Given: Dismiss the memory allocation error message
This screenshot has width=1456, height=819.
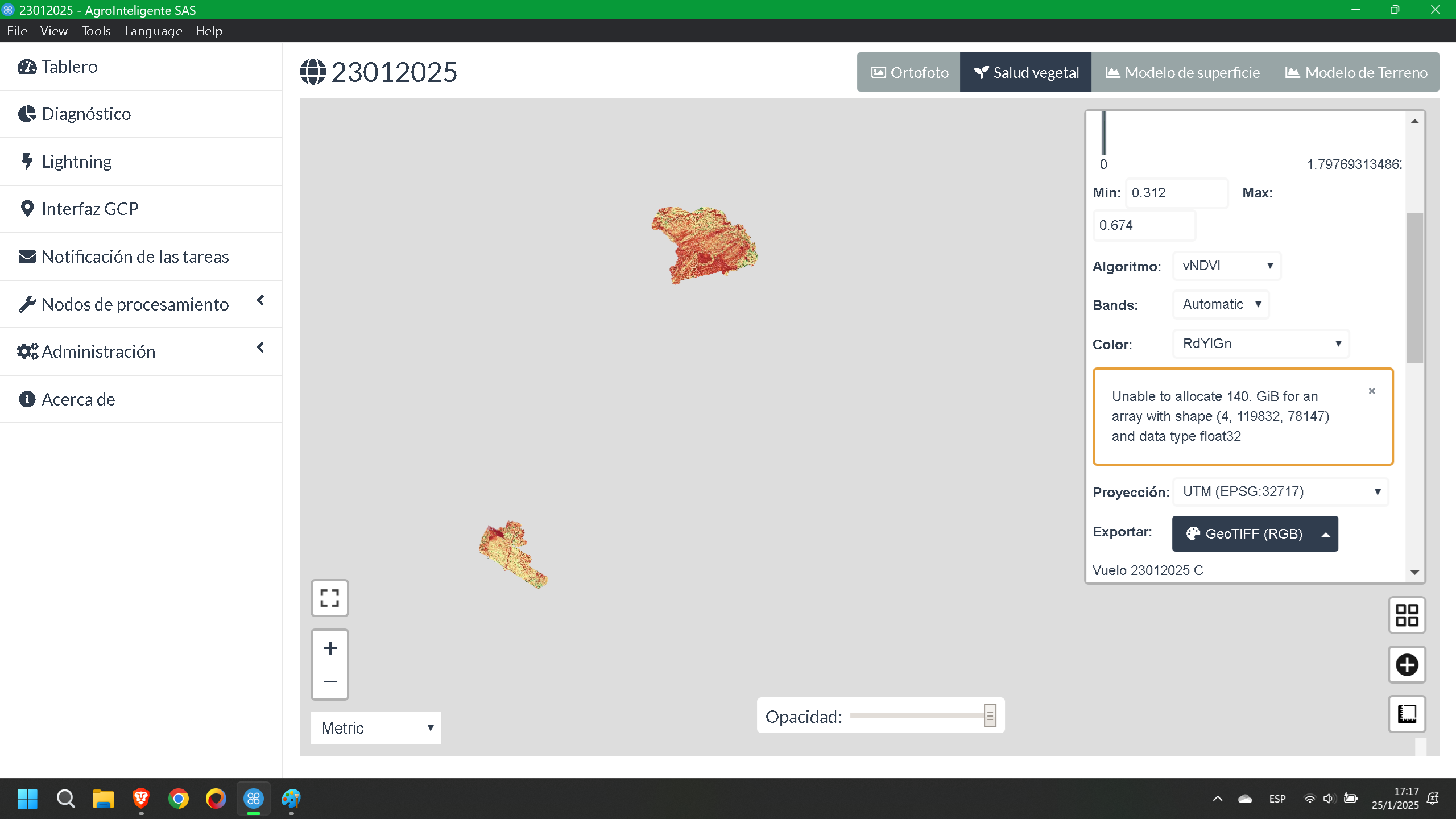Looking at the screenshot, I should [1372, 391].
